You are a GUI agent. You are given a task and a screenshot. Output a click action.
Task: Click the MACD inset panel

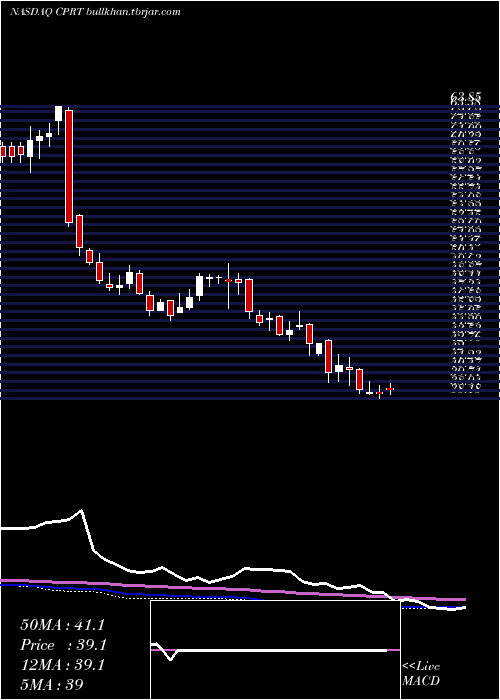275,650
